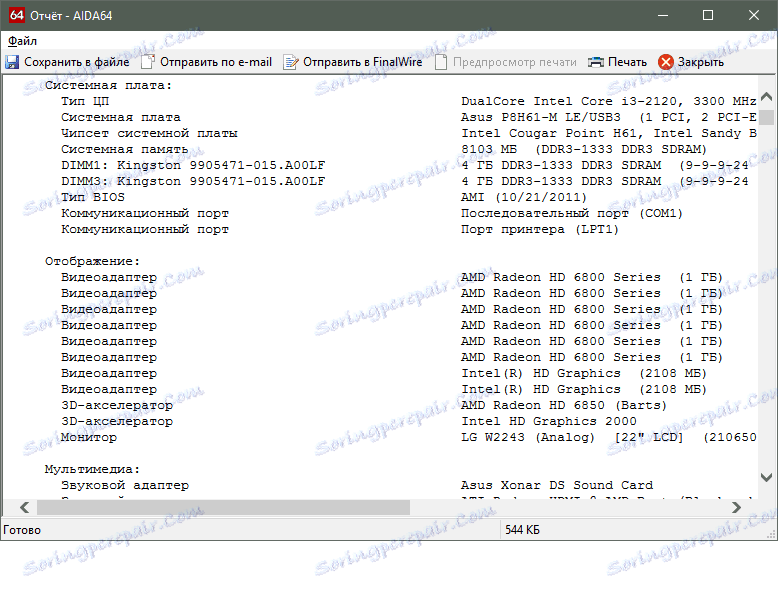The image size is (778, 594).
Task: Click the 544 КБ status bar size
Action: [x=522, y=530]
